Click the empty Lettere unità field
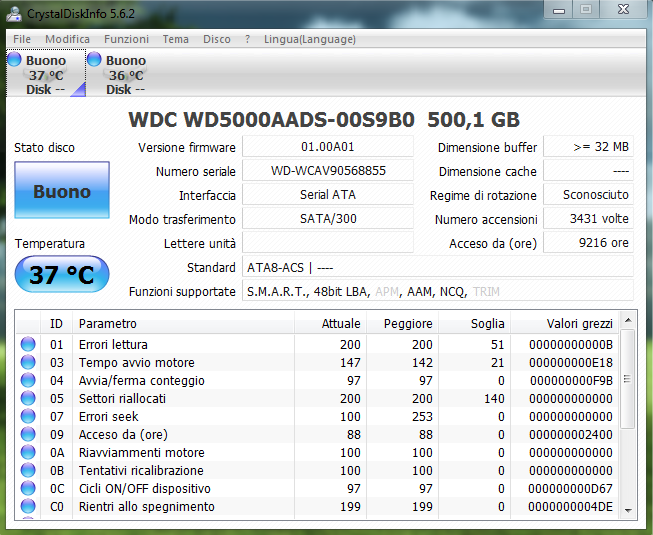Image resolution: width=653 pixels, height=535 pixels. (328, 243)
